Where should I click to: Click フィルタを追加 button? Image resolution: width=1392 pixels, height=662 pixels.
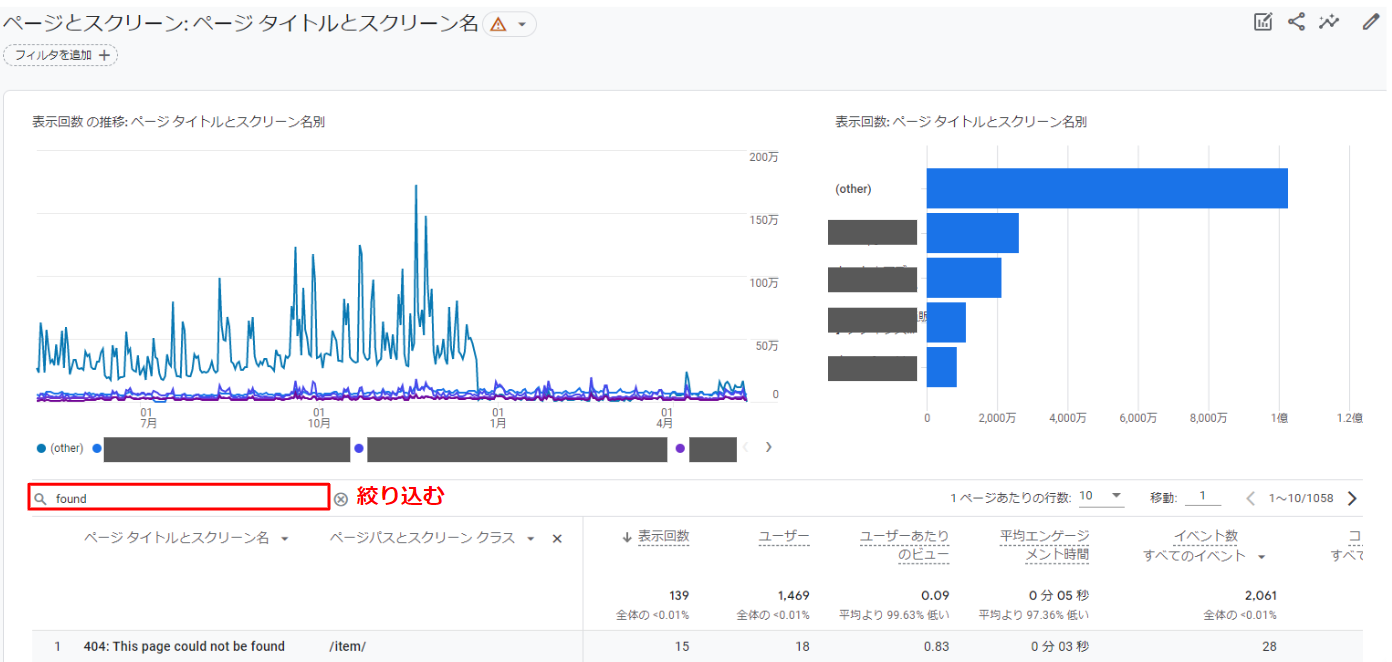pos(61,55)
